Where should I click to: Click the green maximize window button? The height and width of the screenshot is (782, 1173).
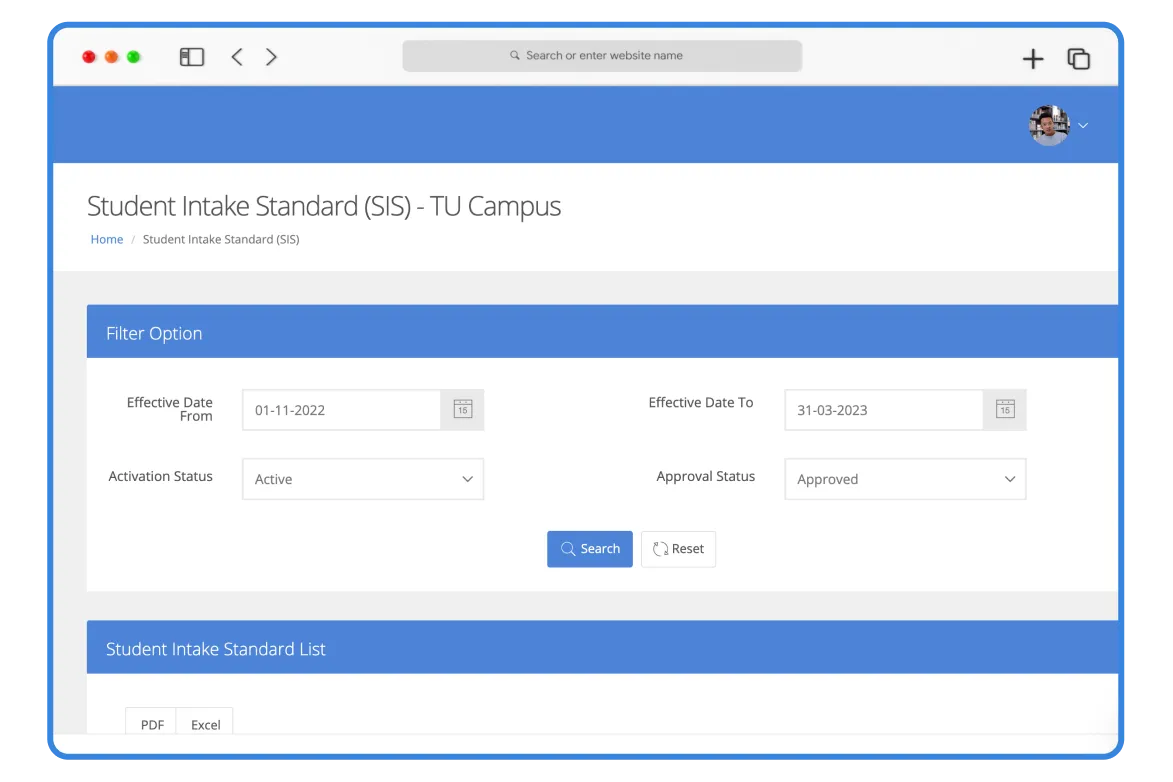click(x=134, y=57)
